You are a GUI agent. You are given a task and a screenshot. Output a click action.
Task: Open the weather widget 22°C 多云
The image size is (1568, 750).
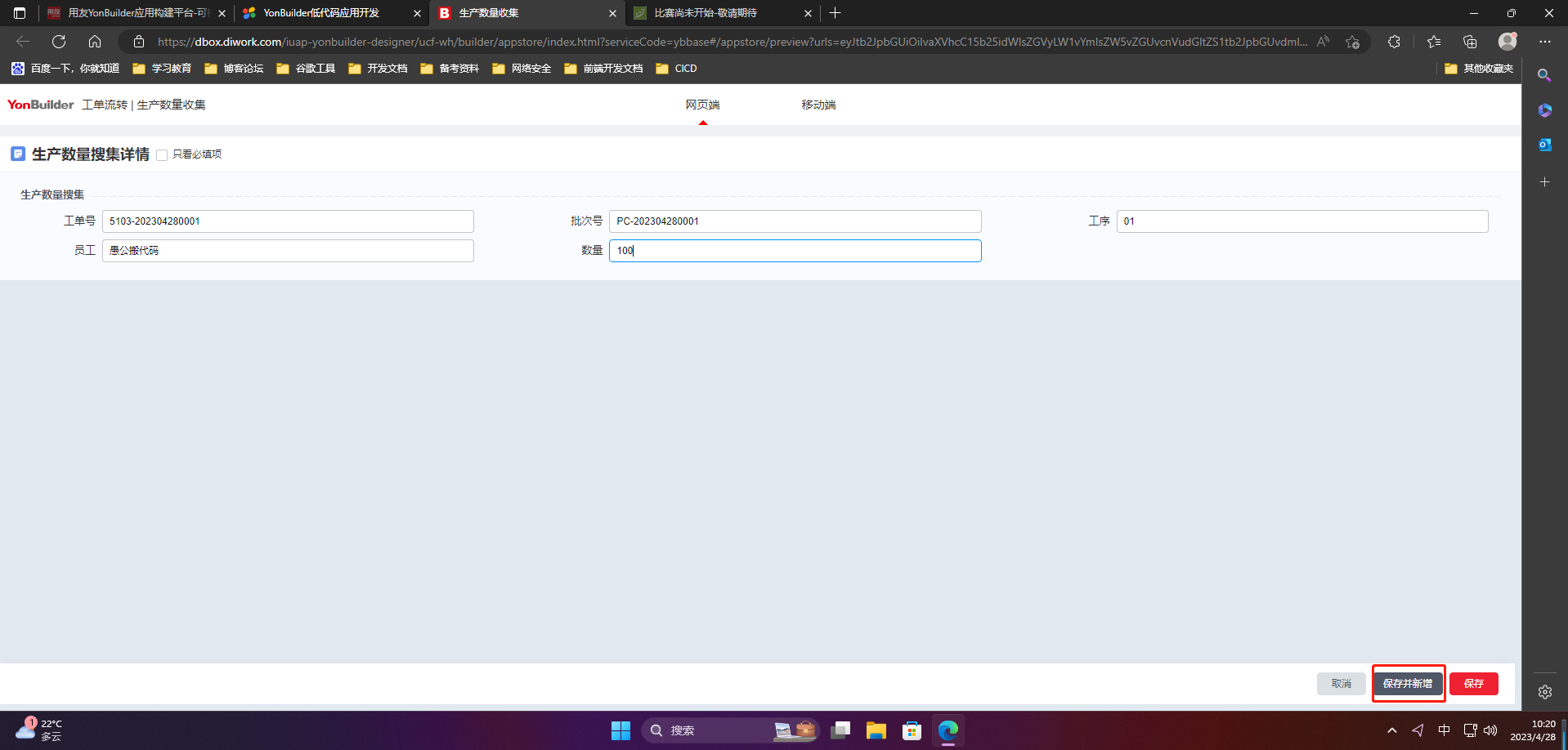[x=38, y=730]
